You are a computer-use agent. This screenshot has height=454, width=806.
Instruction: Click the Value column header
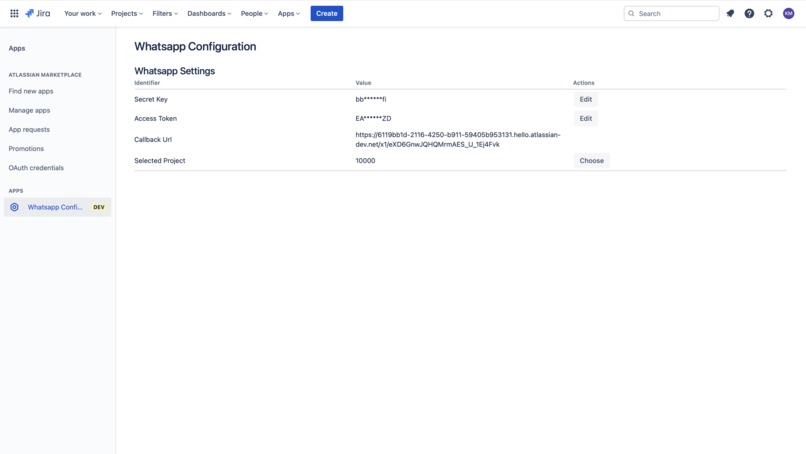[363, 83]
